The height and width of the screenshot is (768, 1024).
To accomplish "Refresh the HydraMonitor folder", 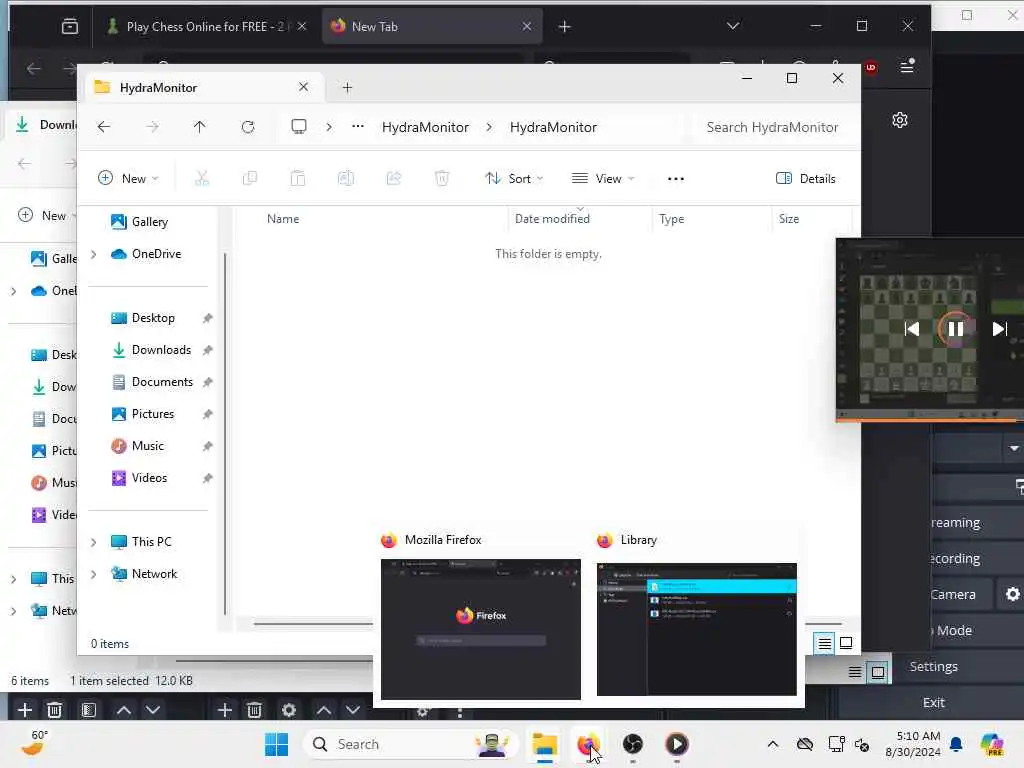I will click(x=248, y=127).
